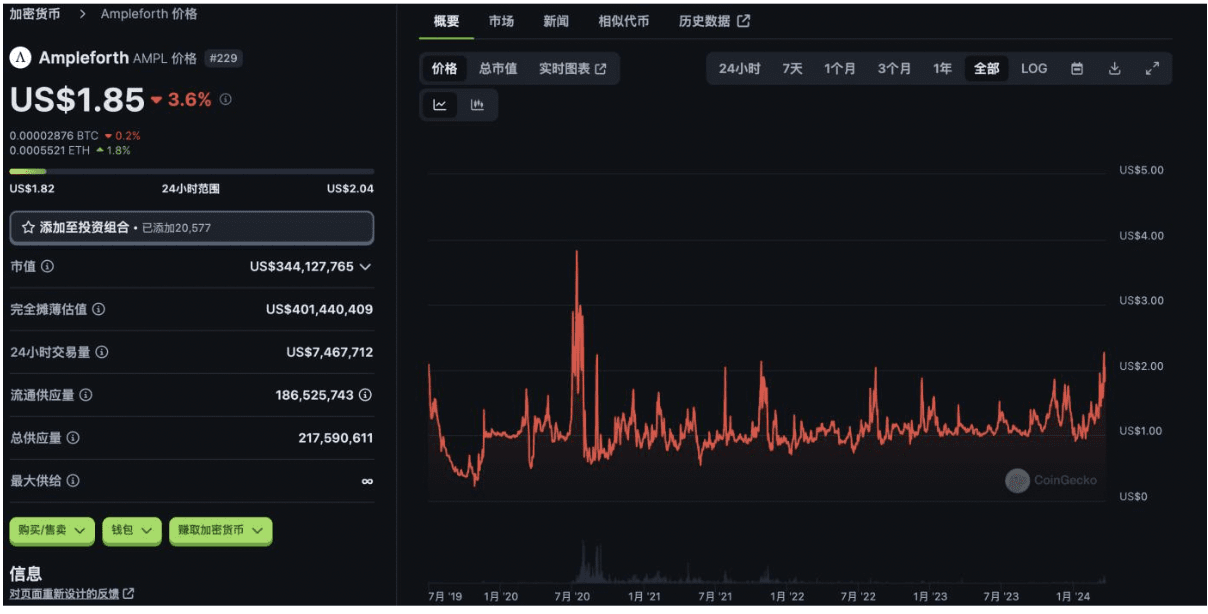
Task: Select 3个月 time range
Action: (x=894, y=69)
